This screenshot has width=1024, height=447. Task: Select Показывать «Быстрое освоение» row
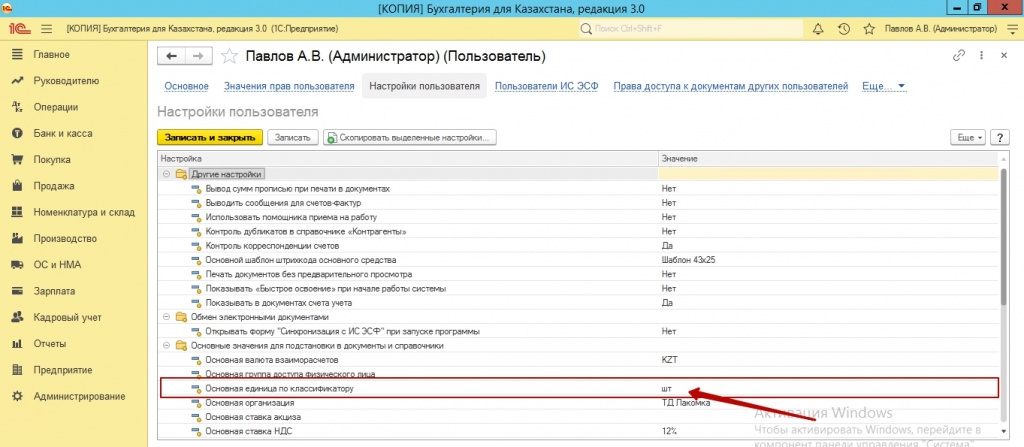point(578,289)
